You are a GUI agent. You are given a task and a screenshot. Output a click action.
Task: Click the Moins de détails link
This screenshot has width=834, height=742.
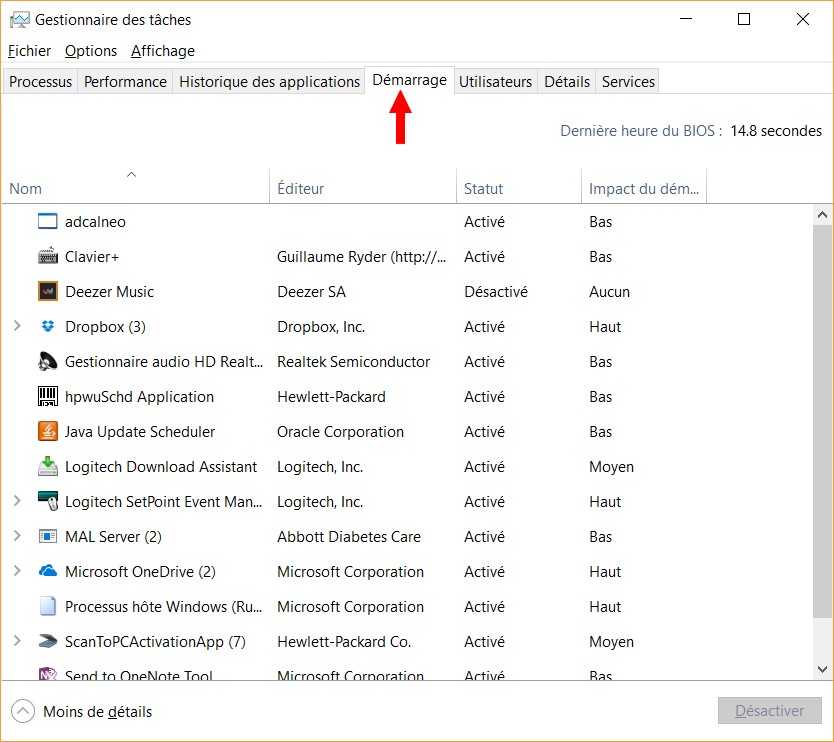pos(97,712)
